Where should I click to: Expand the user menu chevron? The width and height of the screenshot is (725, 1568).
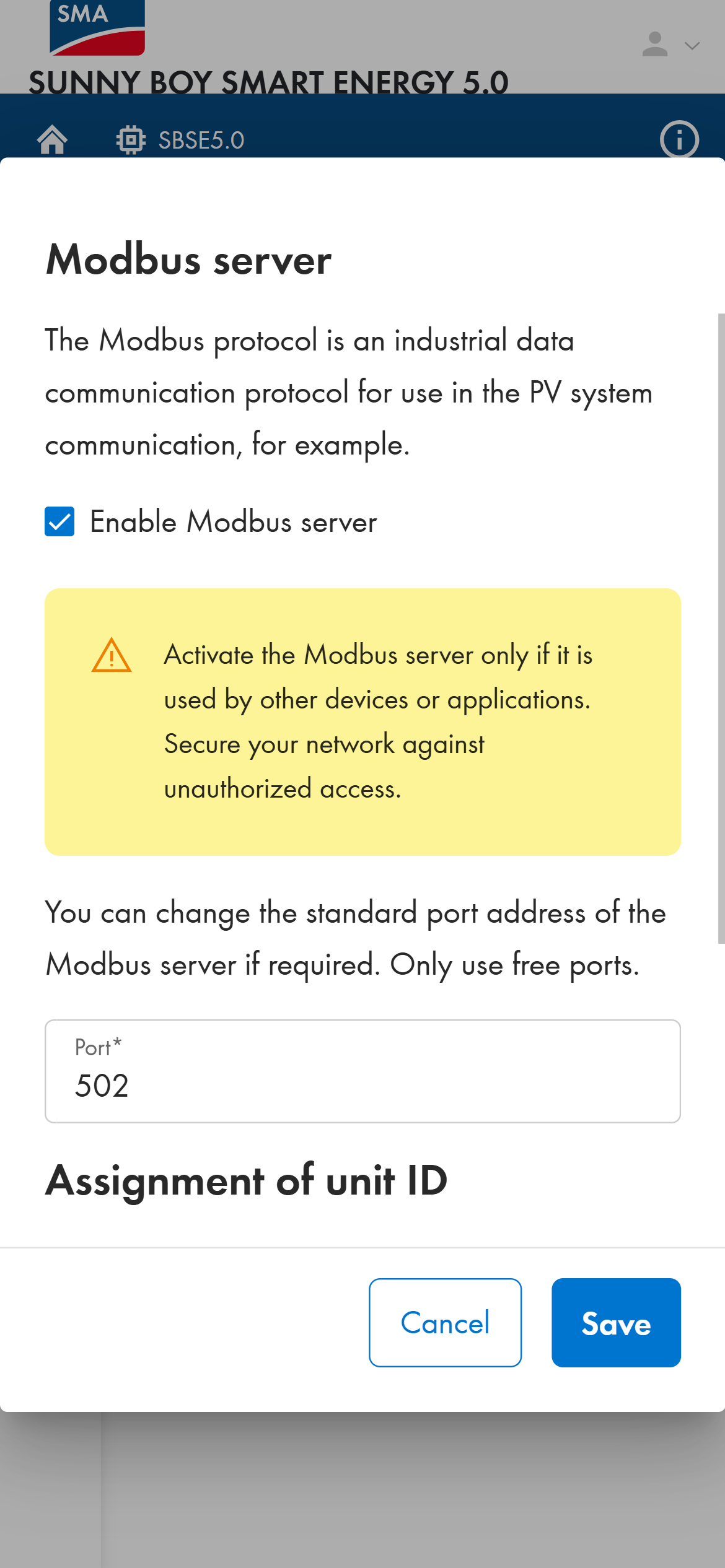tap(692, 46)
